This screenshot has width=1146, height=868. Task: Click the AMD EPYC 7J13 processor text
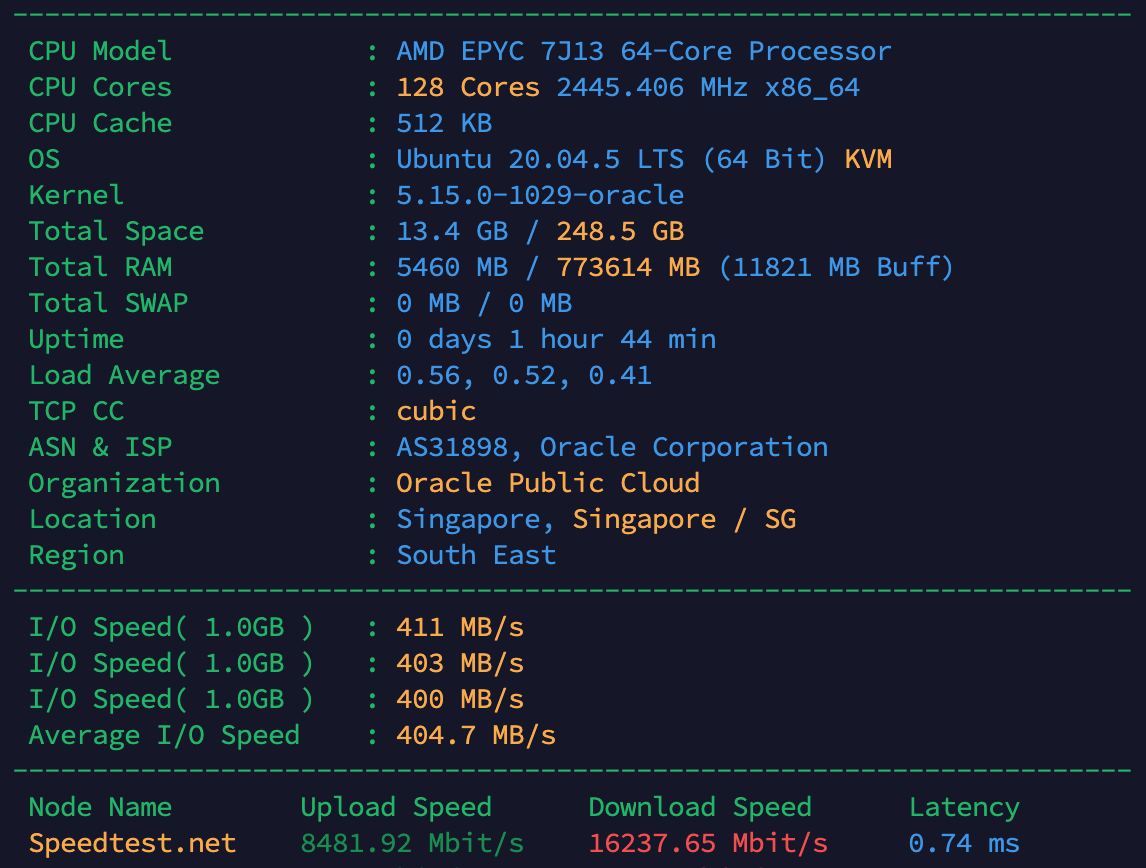click(x=643, y=51)
